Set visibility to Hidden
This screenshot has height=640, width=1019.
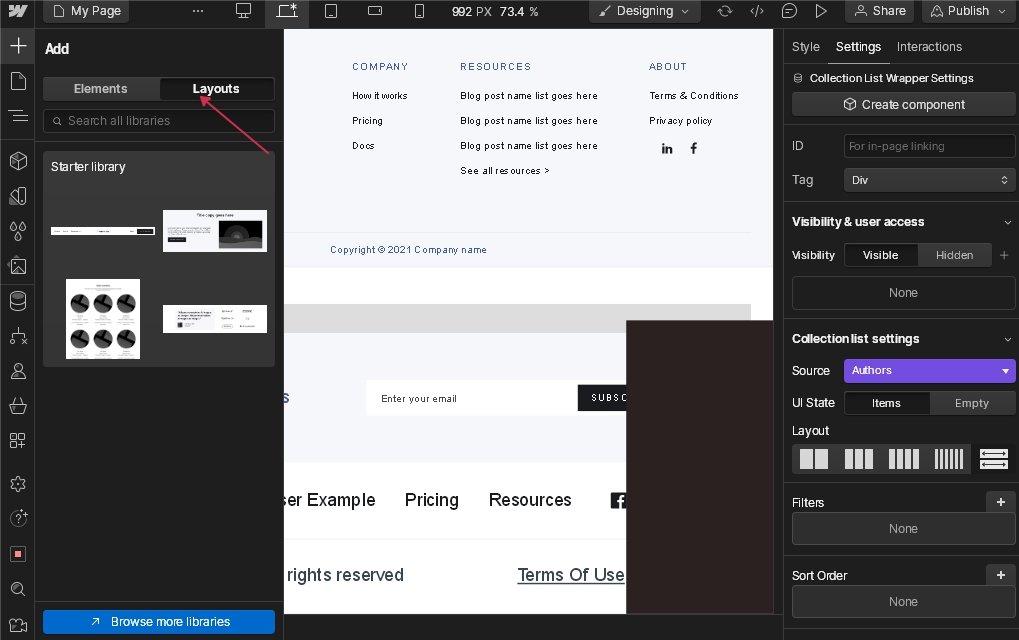(954, 255)
